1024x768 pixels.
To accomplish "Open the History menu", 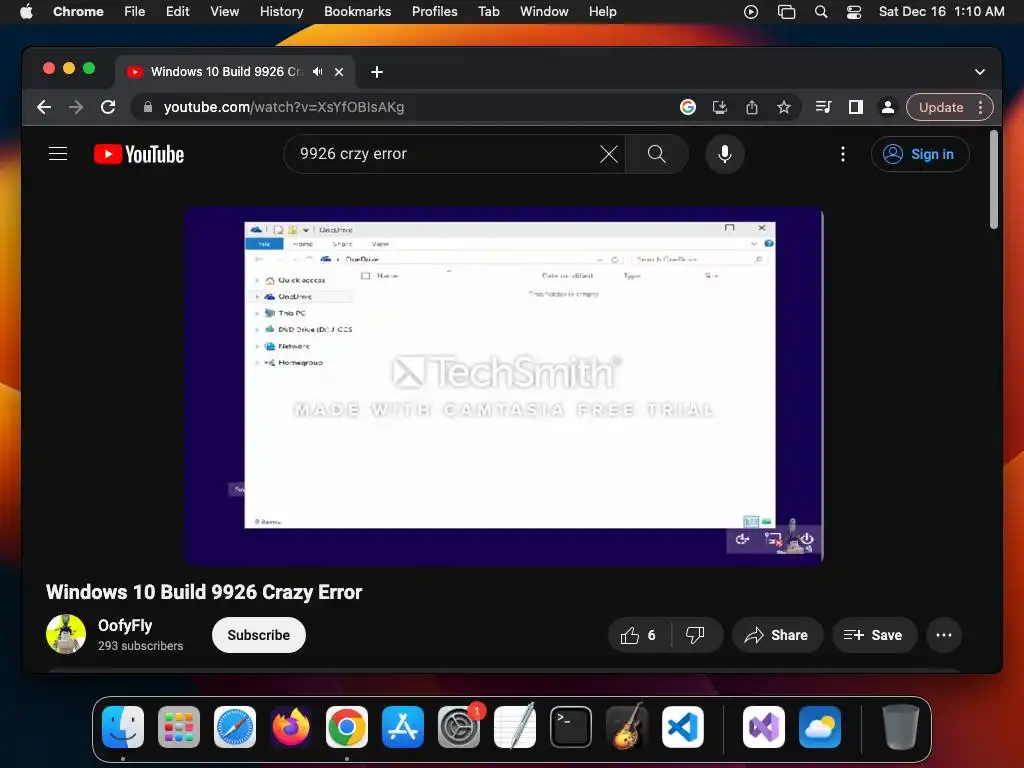I will [x=281, y=12].
